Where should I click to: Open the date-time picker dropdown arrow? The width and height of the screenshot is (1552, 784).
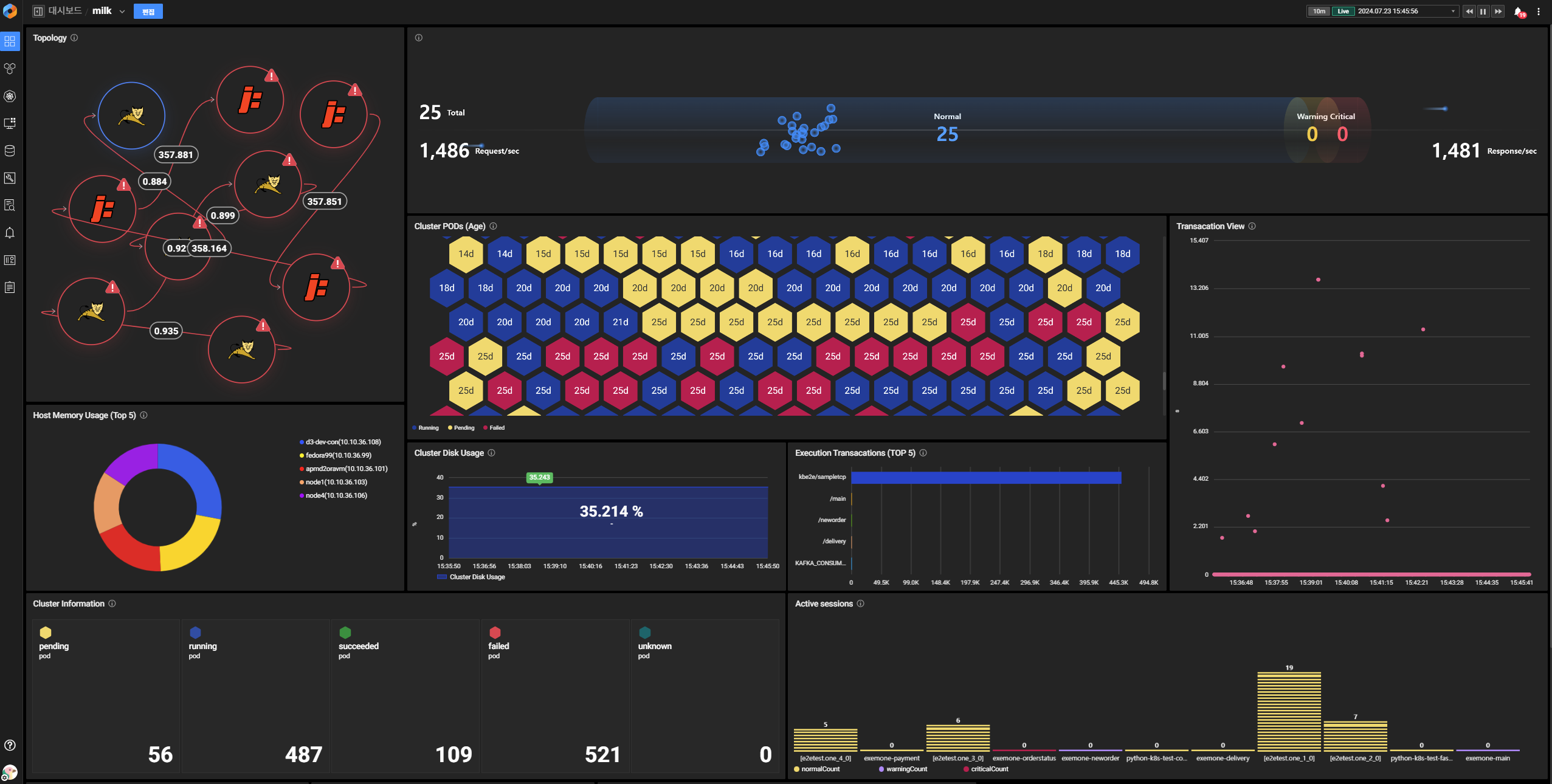1453,12
